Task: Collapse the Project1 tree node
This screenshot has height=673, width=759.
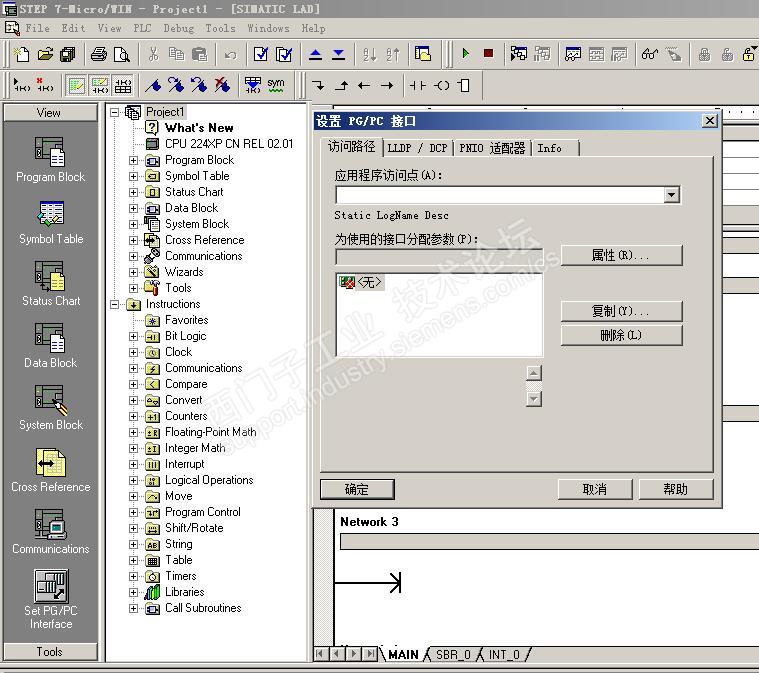Action: pos(114,112)
